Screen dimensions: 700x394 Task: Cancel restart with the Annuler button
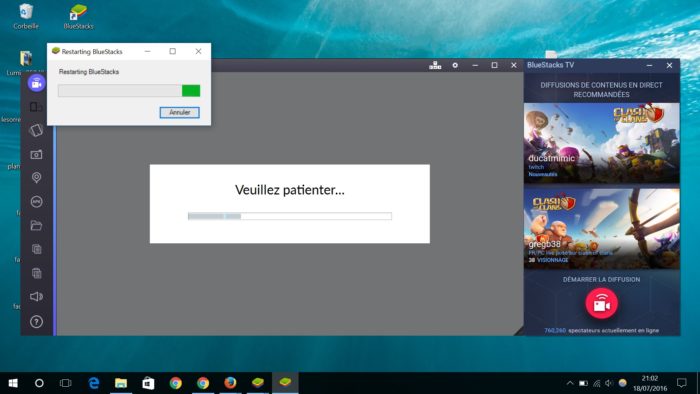179,112
